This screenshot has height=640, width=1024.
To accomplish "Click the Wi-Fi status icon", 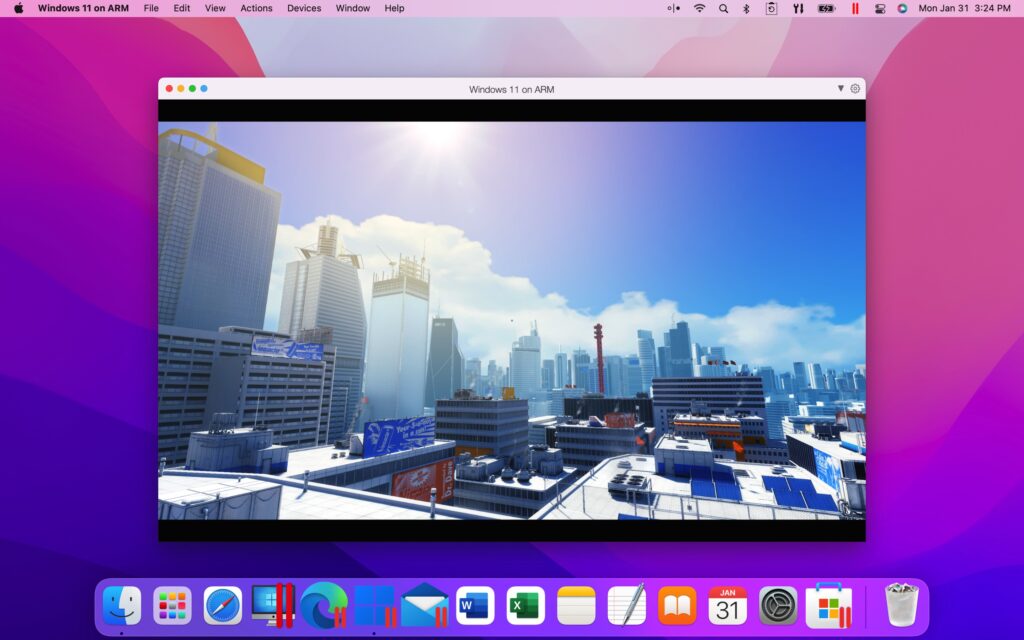I will tap(699, 8).
